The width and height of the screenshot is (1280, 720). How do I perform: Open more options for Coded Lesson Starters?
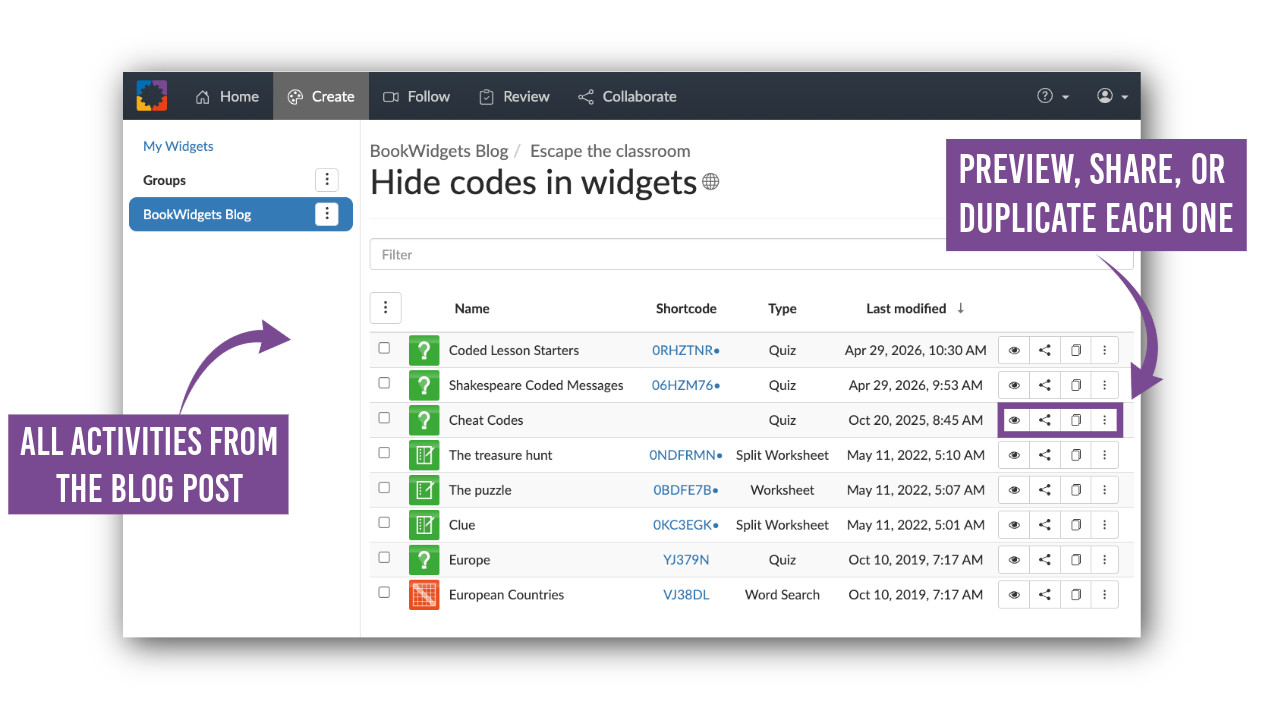pos(1104,350)
